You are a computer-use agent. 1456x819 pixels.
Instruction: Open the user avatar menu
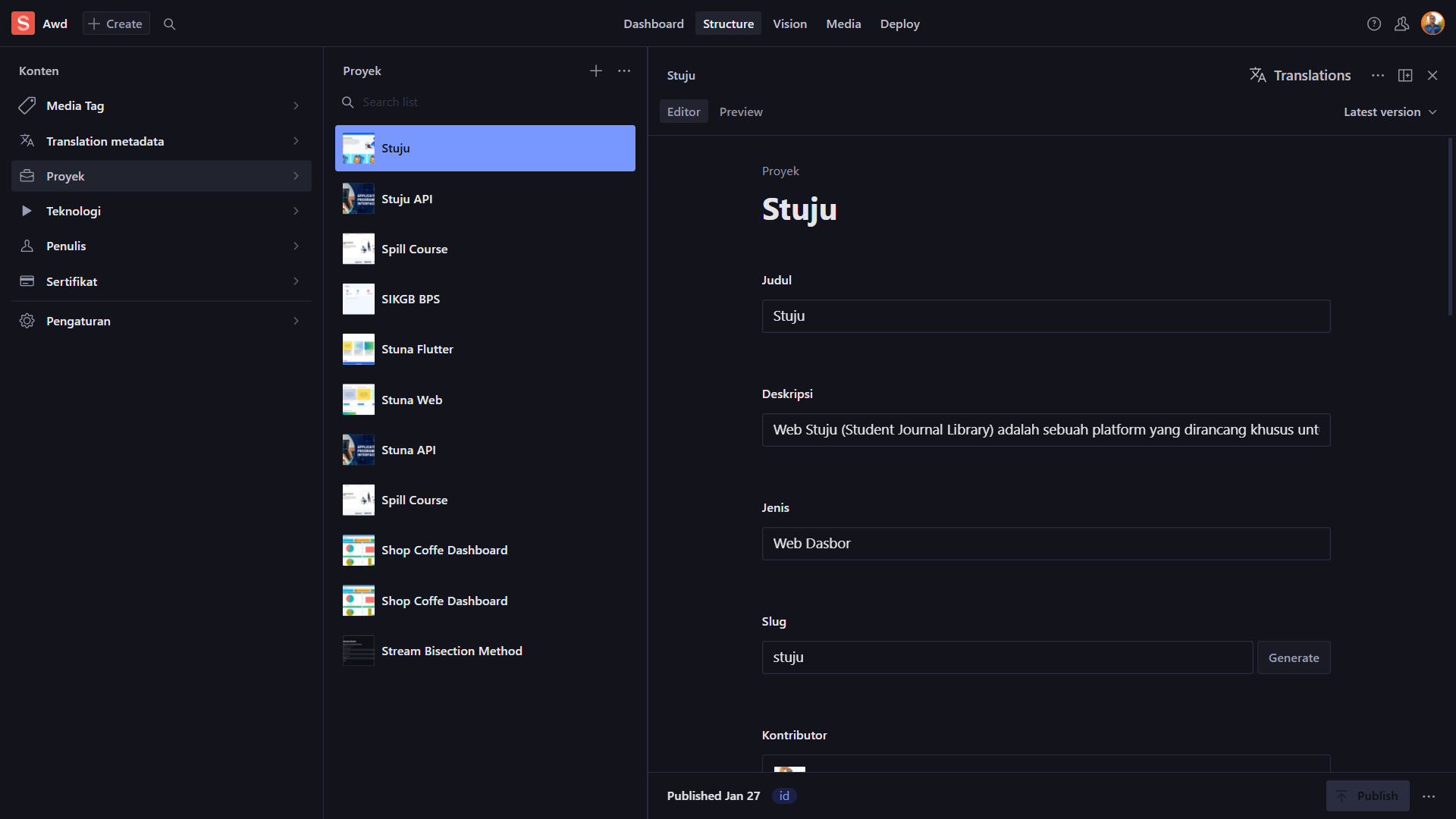[x=1432, y=24]
